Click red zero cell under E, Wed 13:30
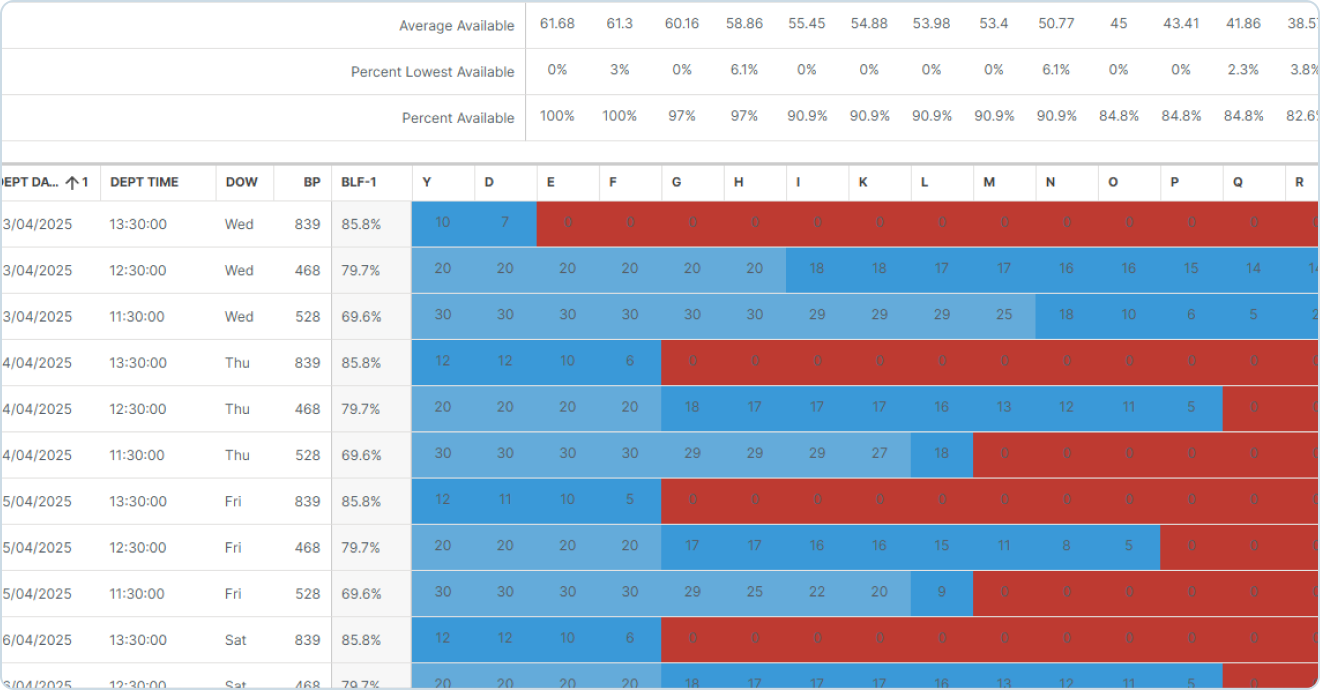 567,222
